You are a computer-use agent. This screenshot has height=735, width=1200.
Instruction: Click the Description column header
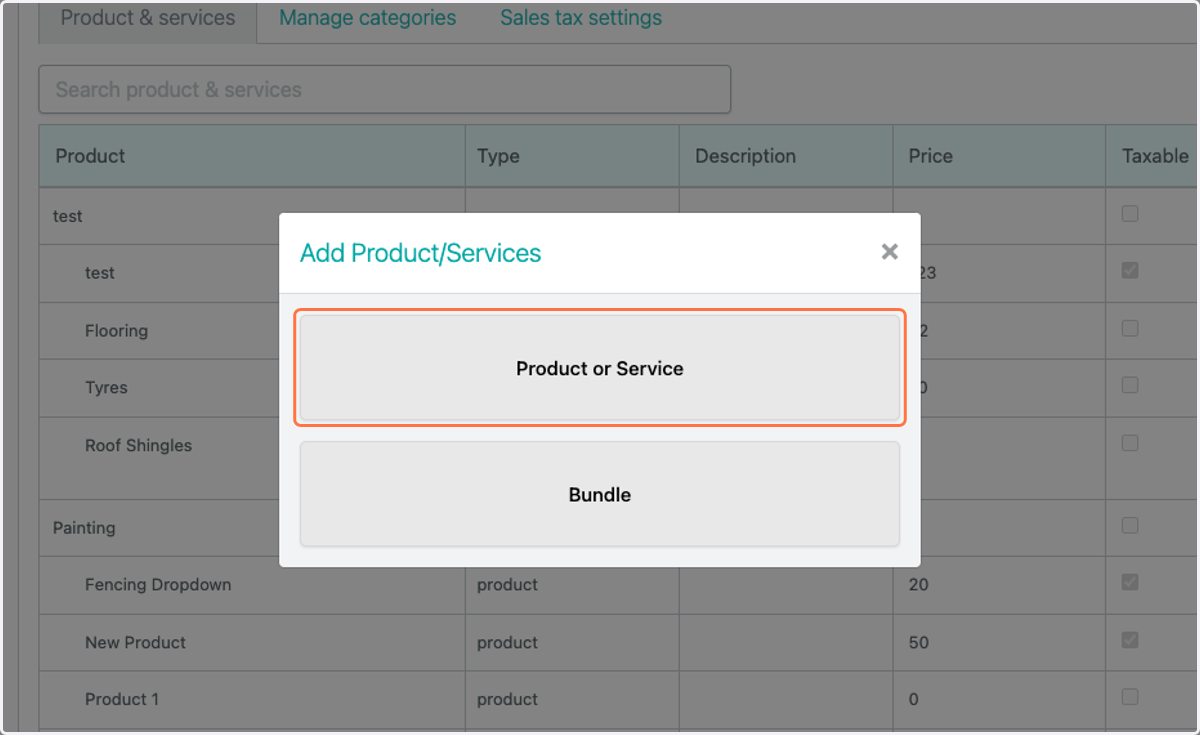(x=786, y=156)
